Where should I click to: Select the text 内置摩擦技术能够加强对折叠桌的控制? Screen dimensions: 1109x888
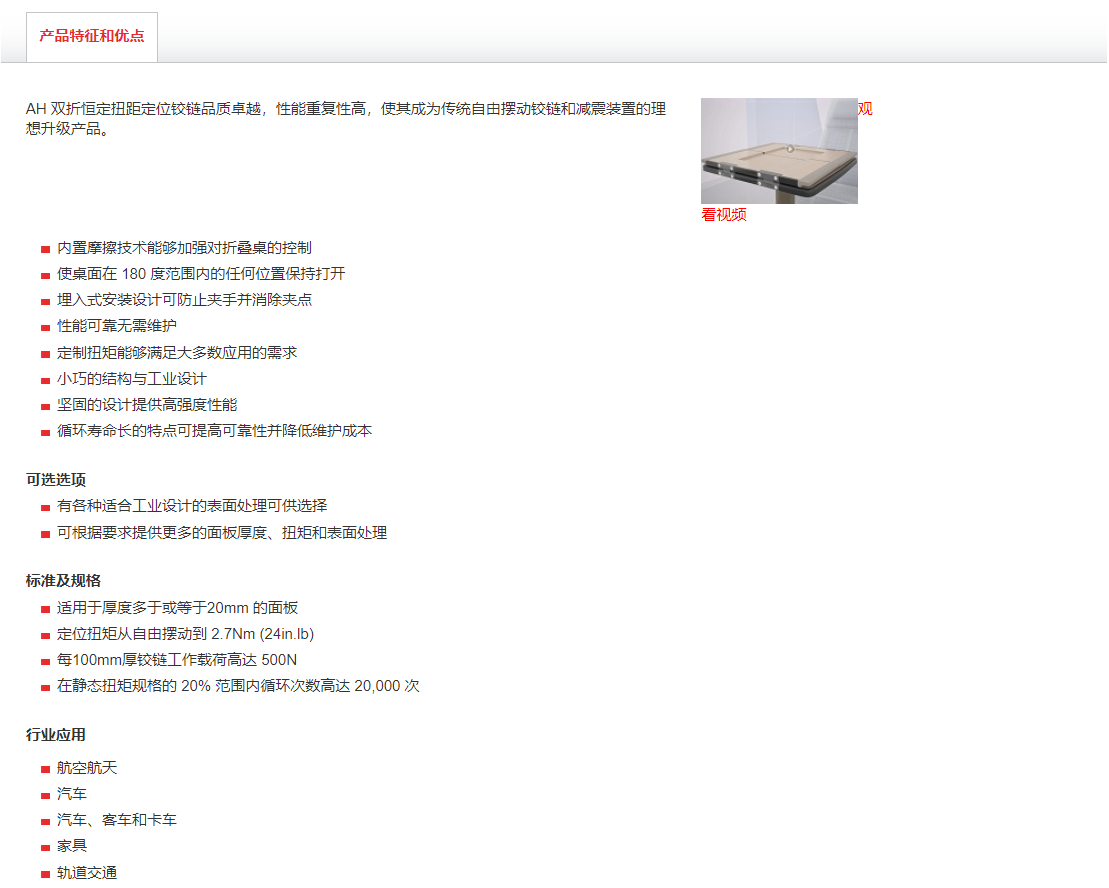(184, 248)
